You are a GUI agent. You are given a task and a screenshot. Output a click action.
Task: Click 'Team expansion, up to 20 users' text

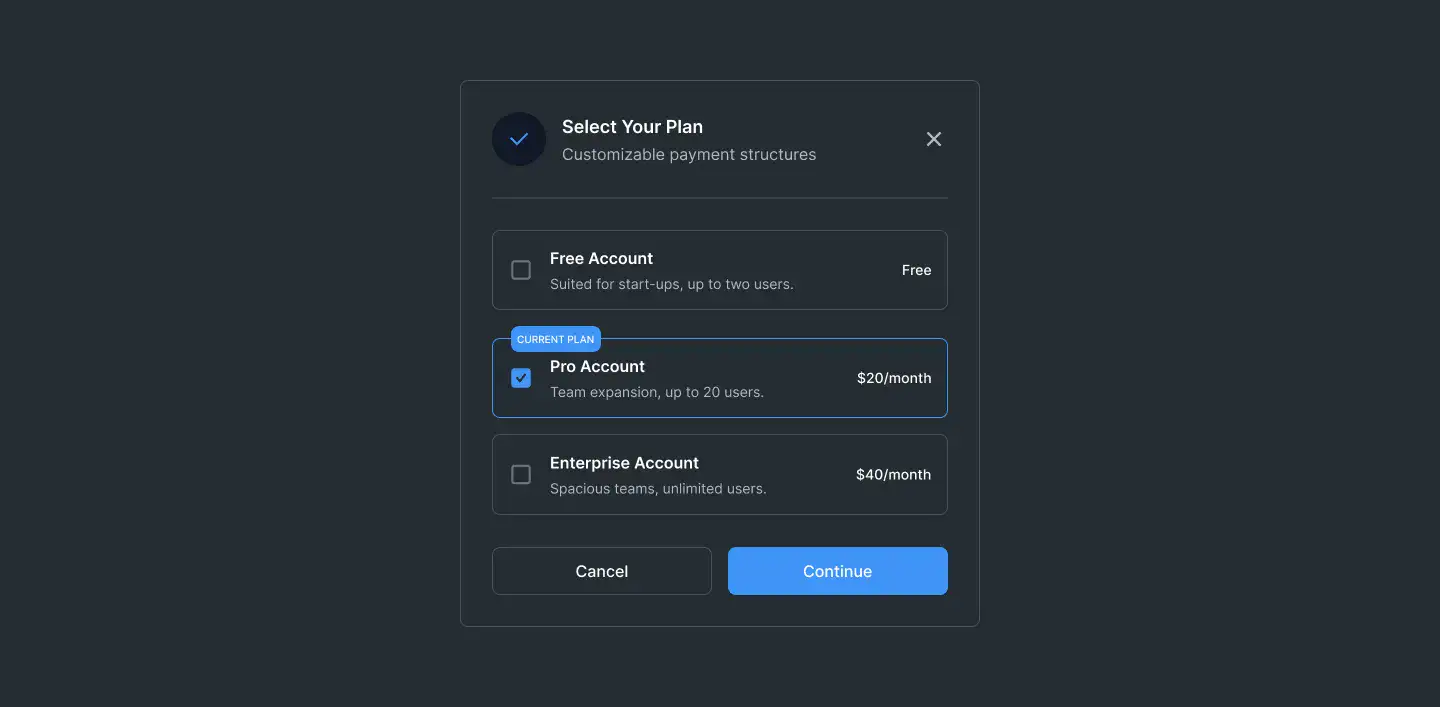657,392
